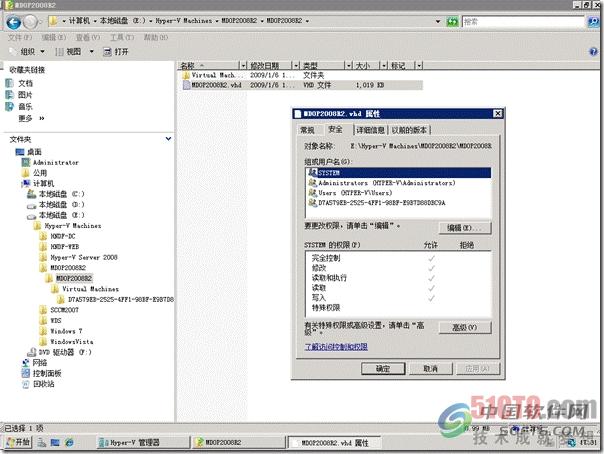Switch to the 安全 tab
This screenshot has width=604, height=454.
[x=335, y=129]
